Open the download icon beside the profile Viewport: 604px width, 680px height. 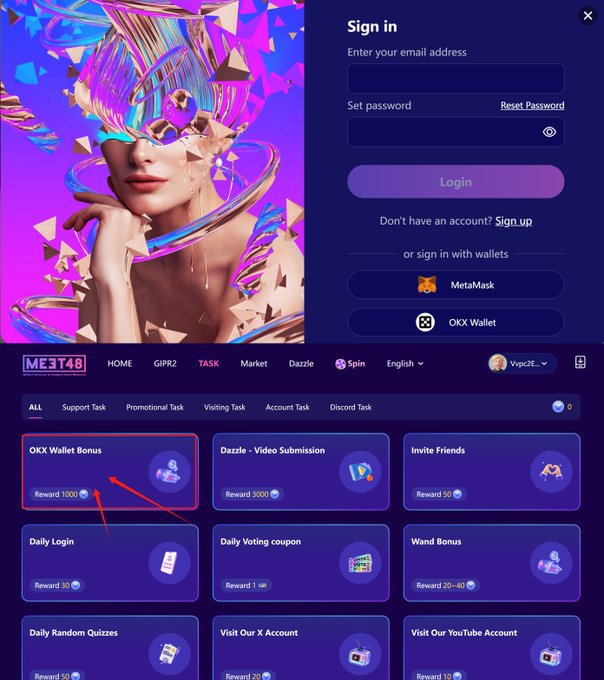tap(580, 362)
